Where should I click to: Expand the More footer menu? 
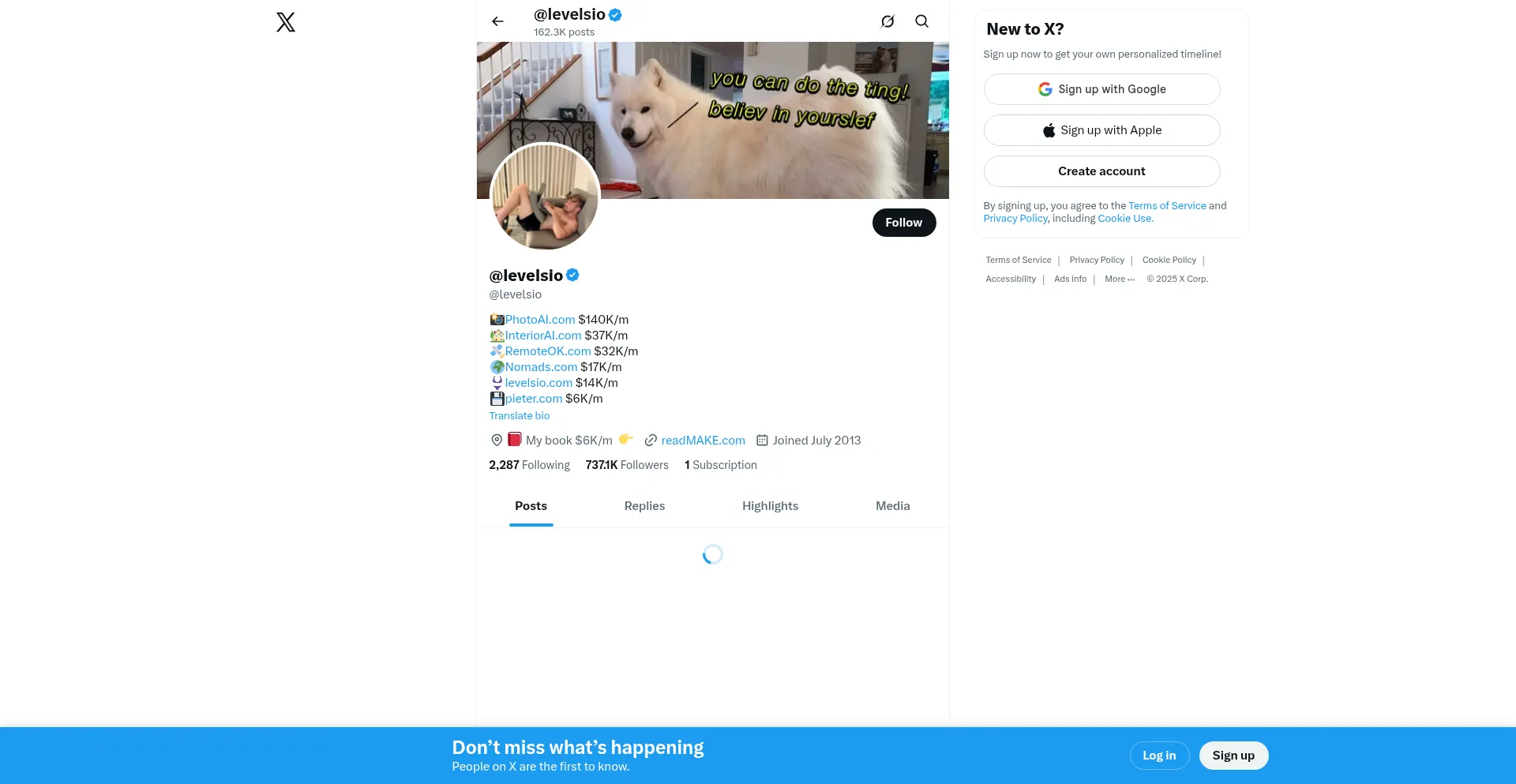pos(1119,279)
